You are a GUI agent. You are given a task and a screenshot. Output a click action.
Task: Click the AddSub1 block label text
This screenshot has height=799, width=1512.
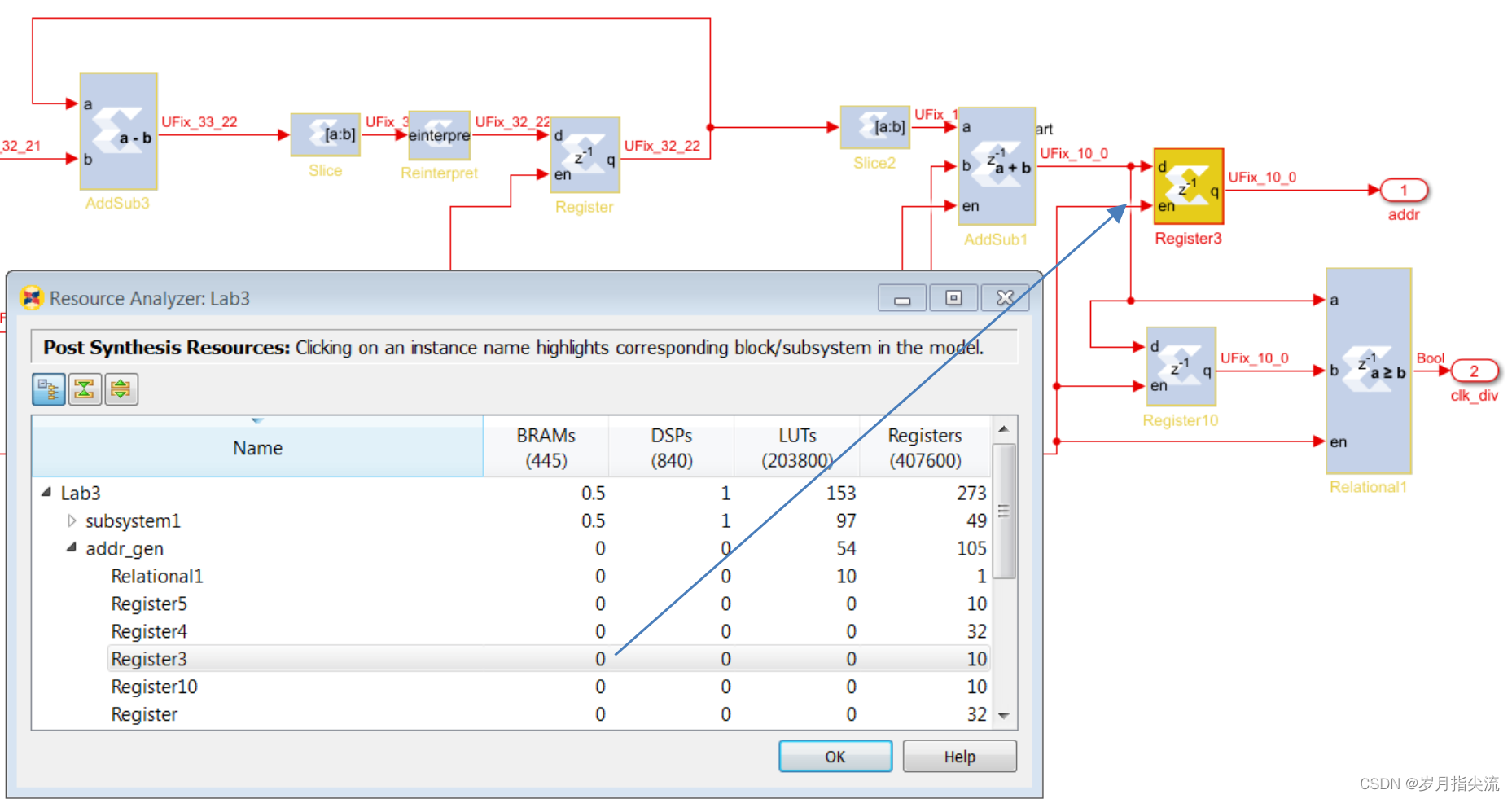click(996, 239)
